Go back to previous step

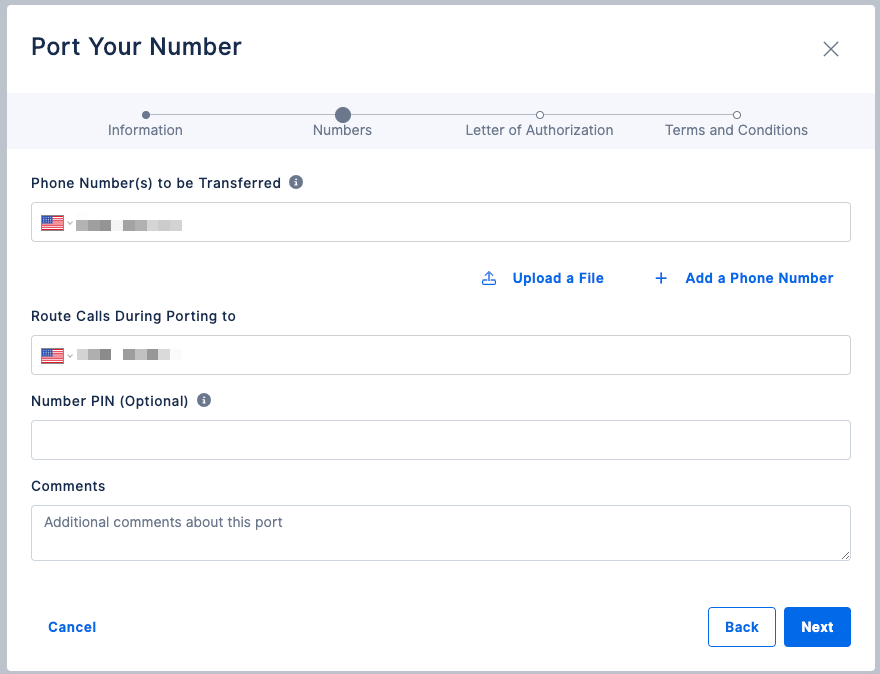[741, 627]
